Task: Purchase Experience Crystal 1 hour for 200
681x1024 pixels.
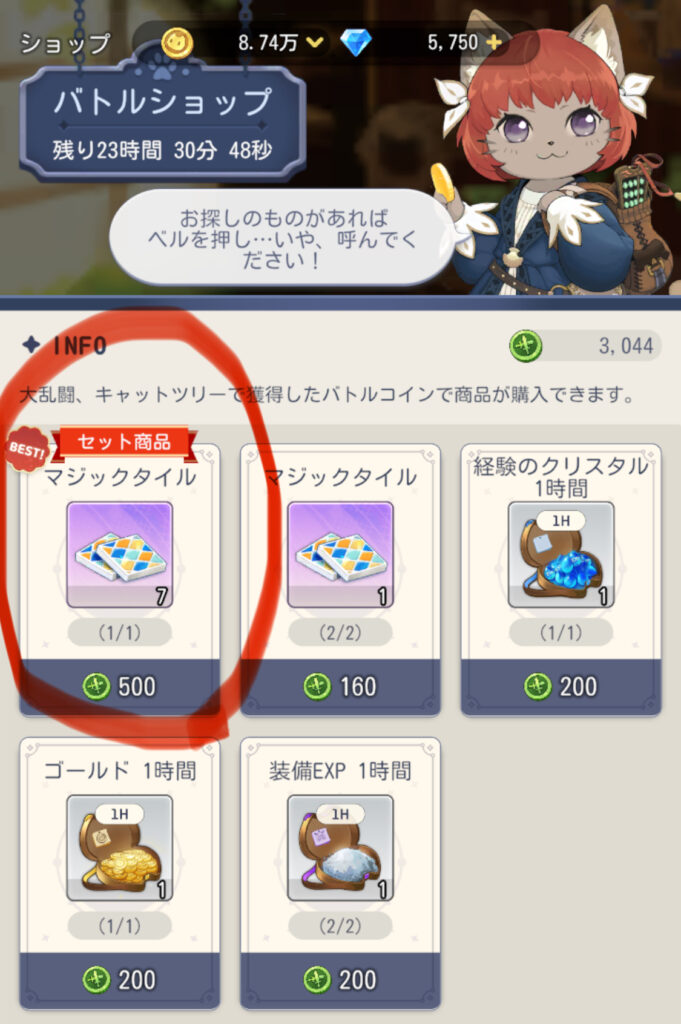Action: (x=561, y=686)
